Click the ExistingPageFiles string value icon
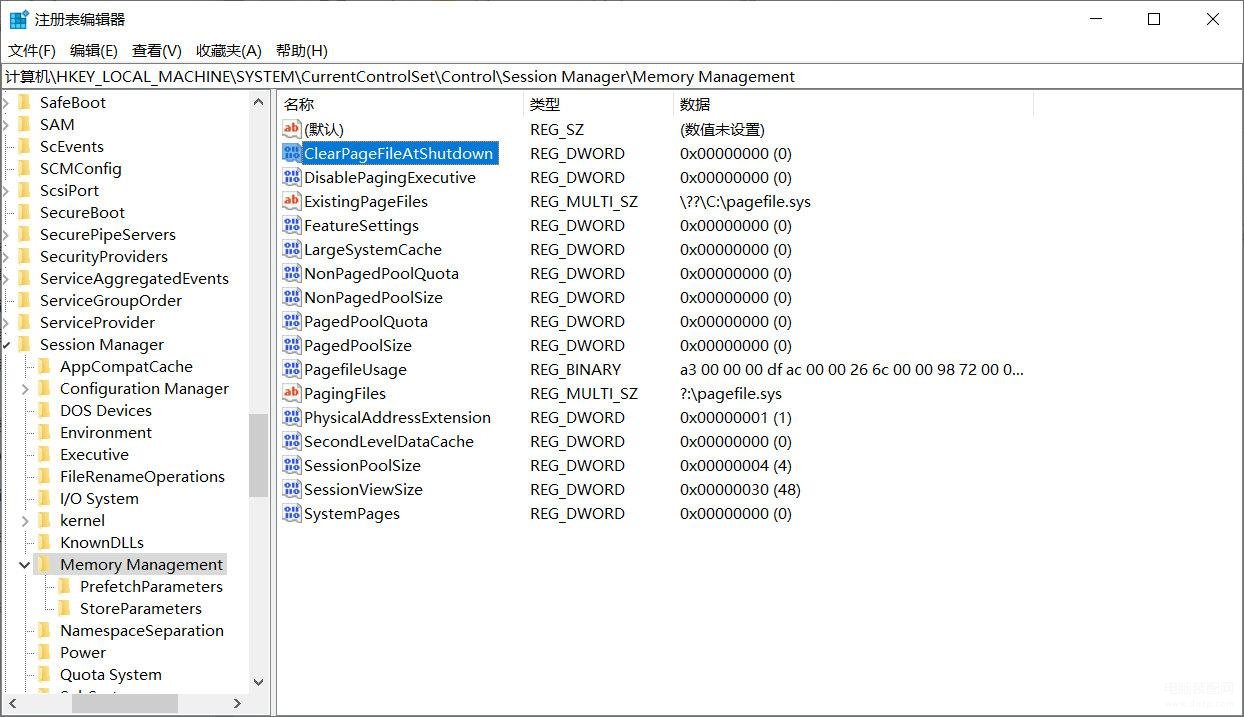This screenshot has width=1244, height=717. click(291, 201)
